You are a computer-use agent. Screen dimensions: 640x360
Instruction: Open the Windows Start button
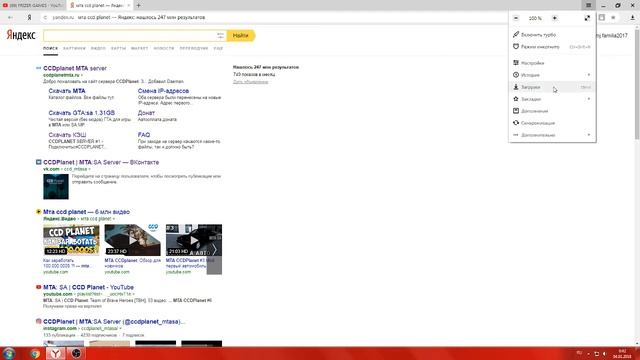[9, 353]
